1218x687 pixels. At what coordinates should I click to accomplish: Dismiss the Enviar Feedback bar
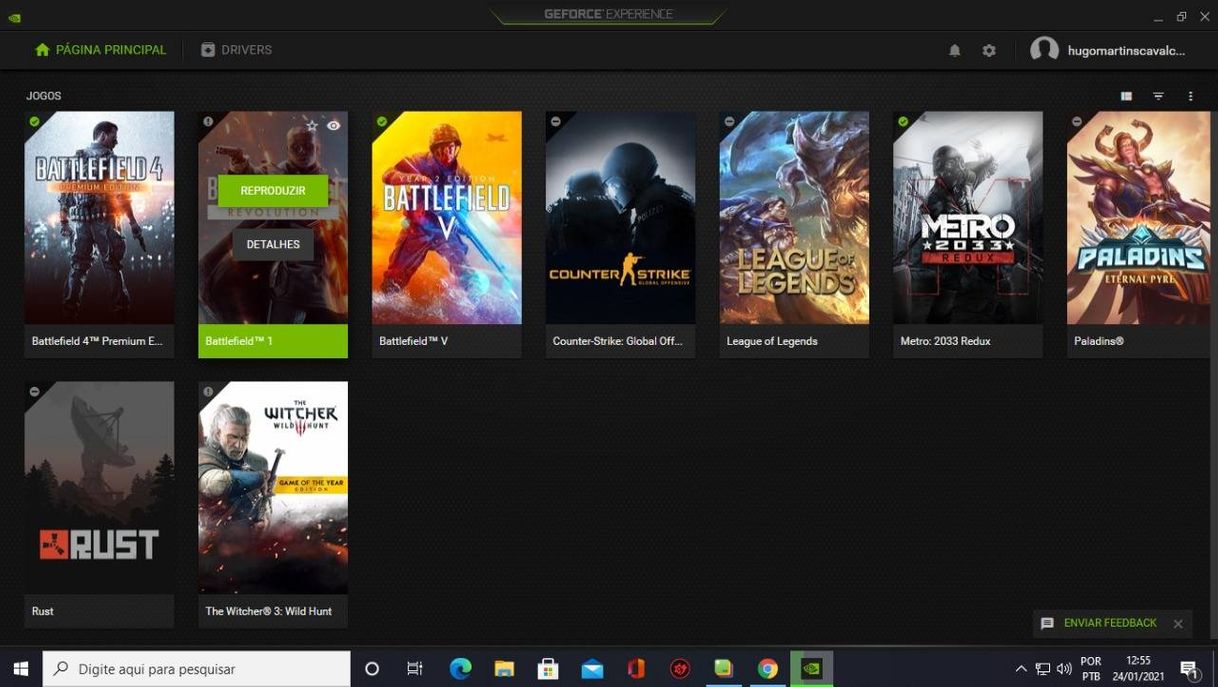pyautogui.click(x=1178, y=623)
